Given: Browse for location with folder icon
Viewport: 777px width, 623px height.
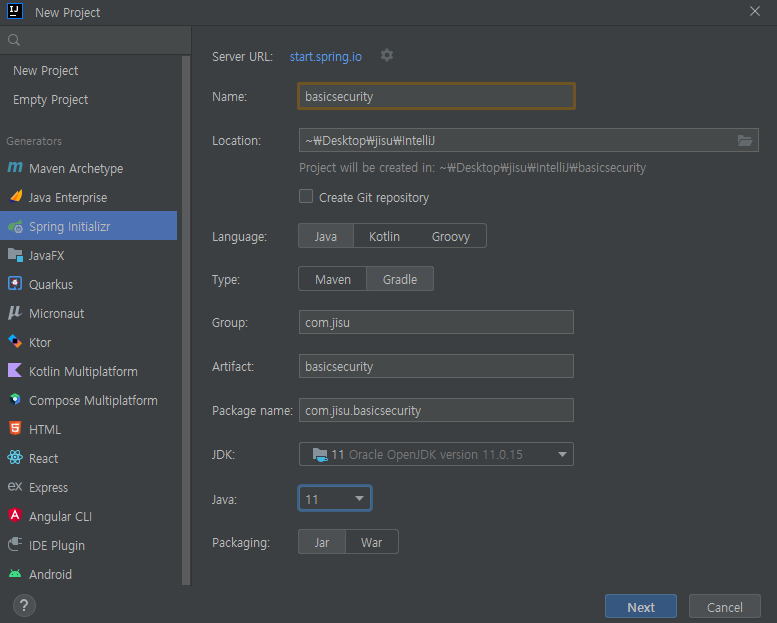Looking at the screenshot, I should (745, 141).
